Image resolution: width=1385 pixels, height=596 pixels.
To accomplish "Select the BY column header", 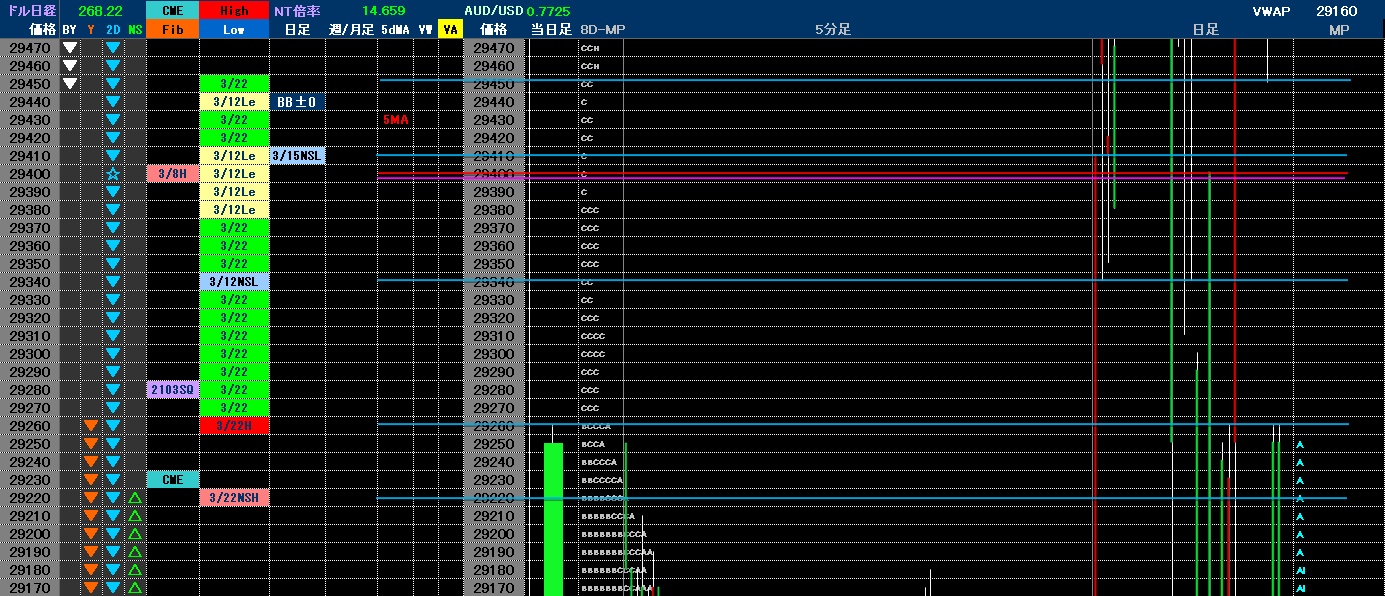I will (x=69, y=29).
